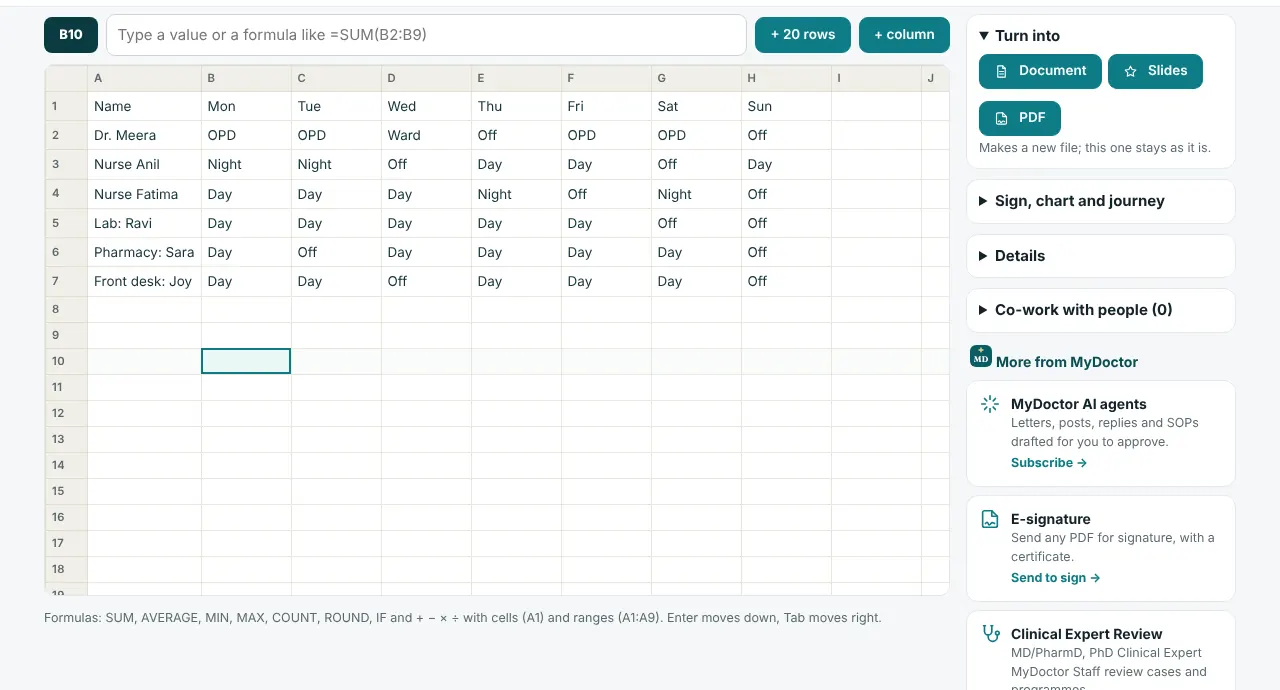Select Dr. Meera's Ward cell
The height and width of the screenshot is (690, 1280).
pyautogui.click(x=426, y=135)
